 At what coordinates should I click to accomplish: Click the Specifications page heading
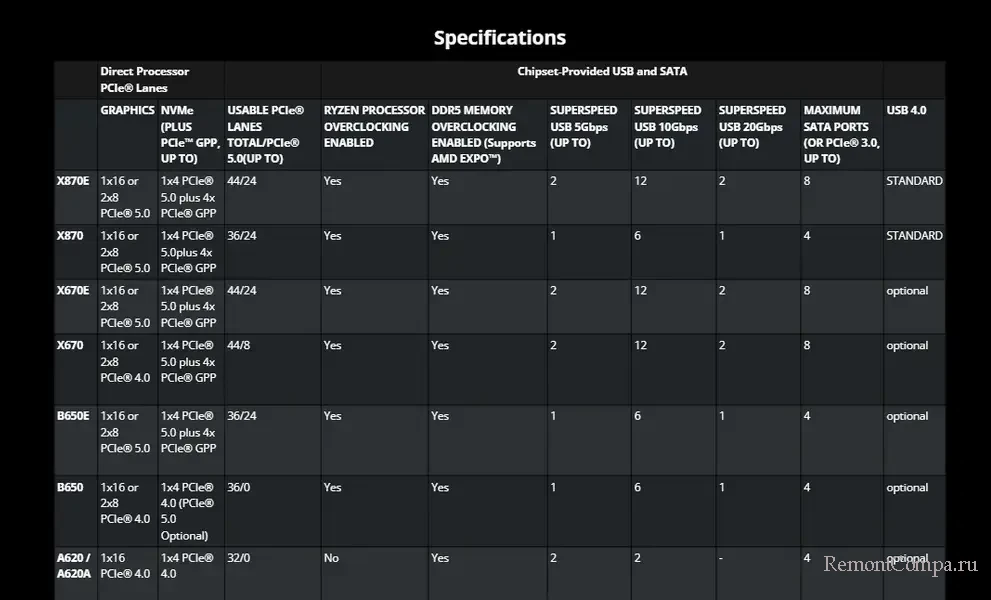[499, 38]
